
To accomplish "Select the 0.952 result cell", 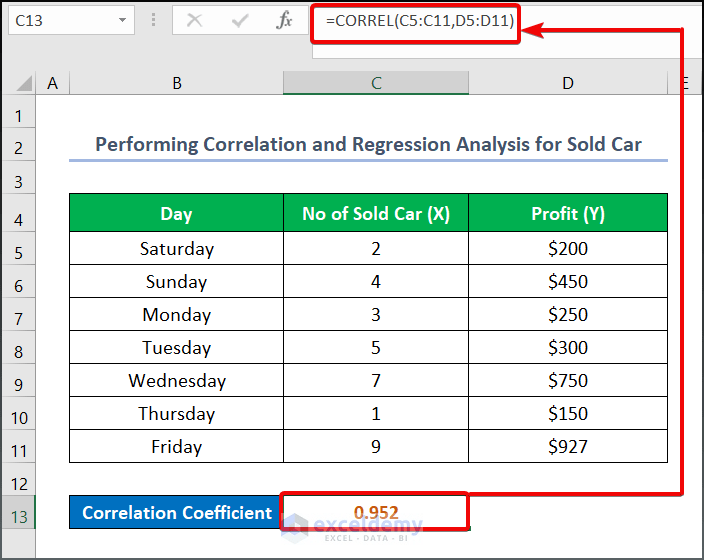I will [376, 512].
